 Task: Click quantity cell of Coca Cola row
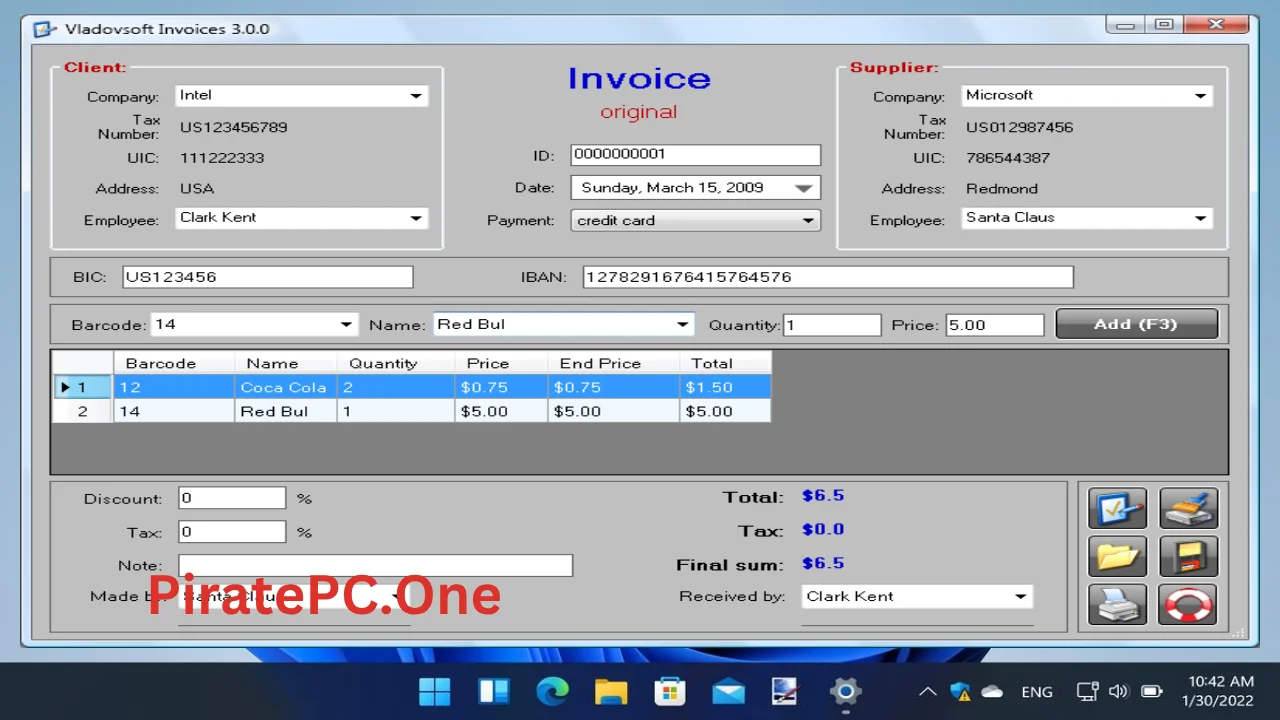point(395,387)
